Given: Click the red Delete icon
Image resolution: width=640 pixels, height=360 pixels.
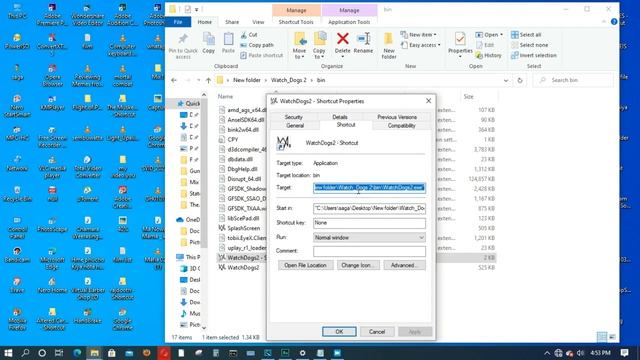Looking at the screenshot, I should click(342, 39).
